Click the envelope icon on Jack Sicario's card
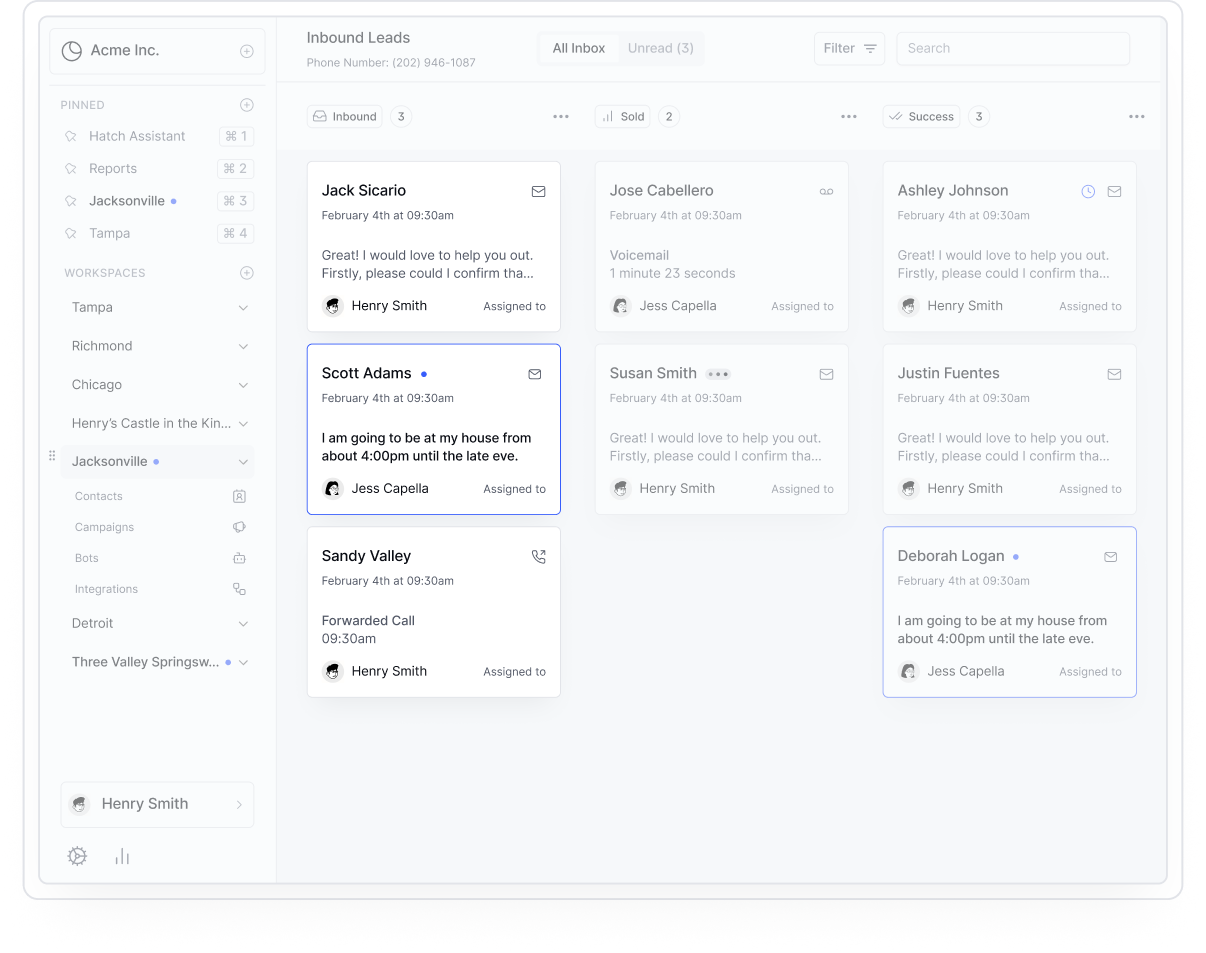1206x953 pixels. click(538, 191)
